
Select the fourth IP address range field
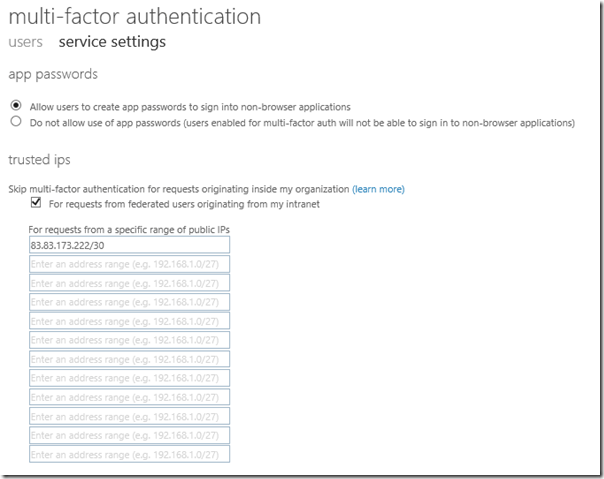click(129, 302)
